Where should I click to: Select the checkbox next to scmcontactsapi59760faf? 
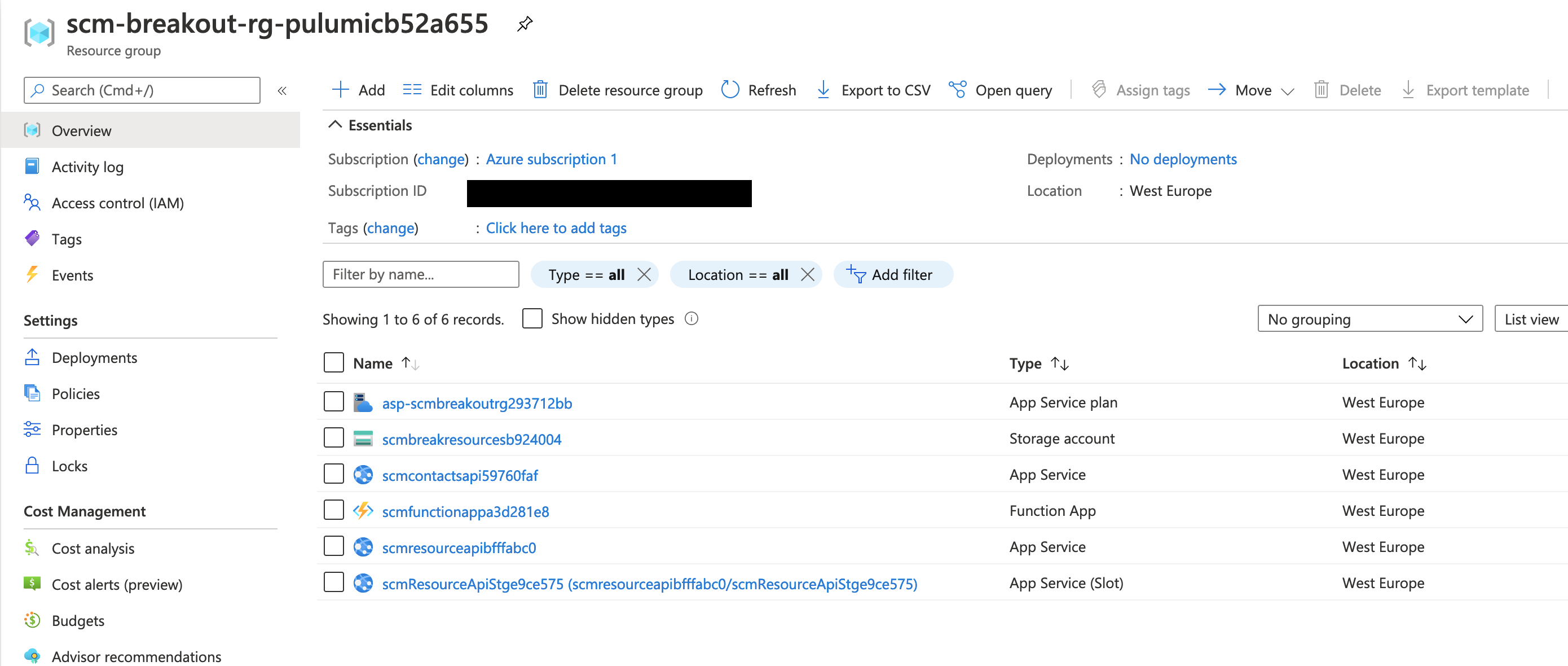coord(334,474)
